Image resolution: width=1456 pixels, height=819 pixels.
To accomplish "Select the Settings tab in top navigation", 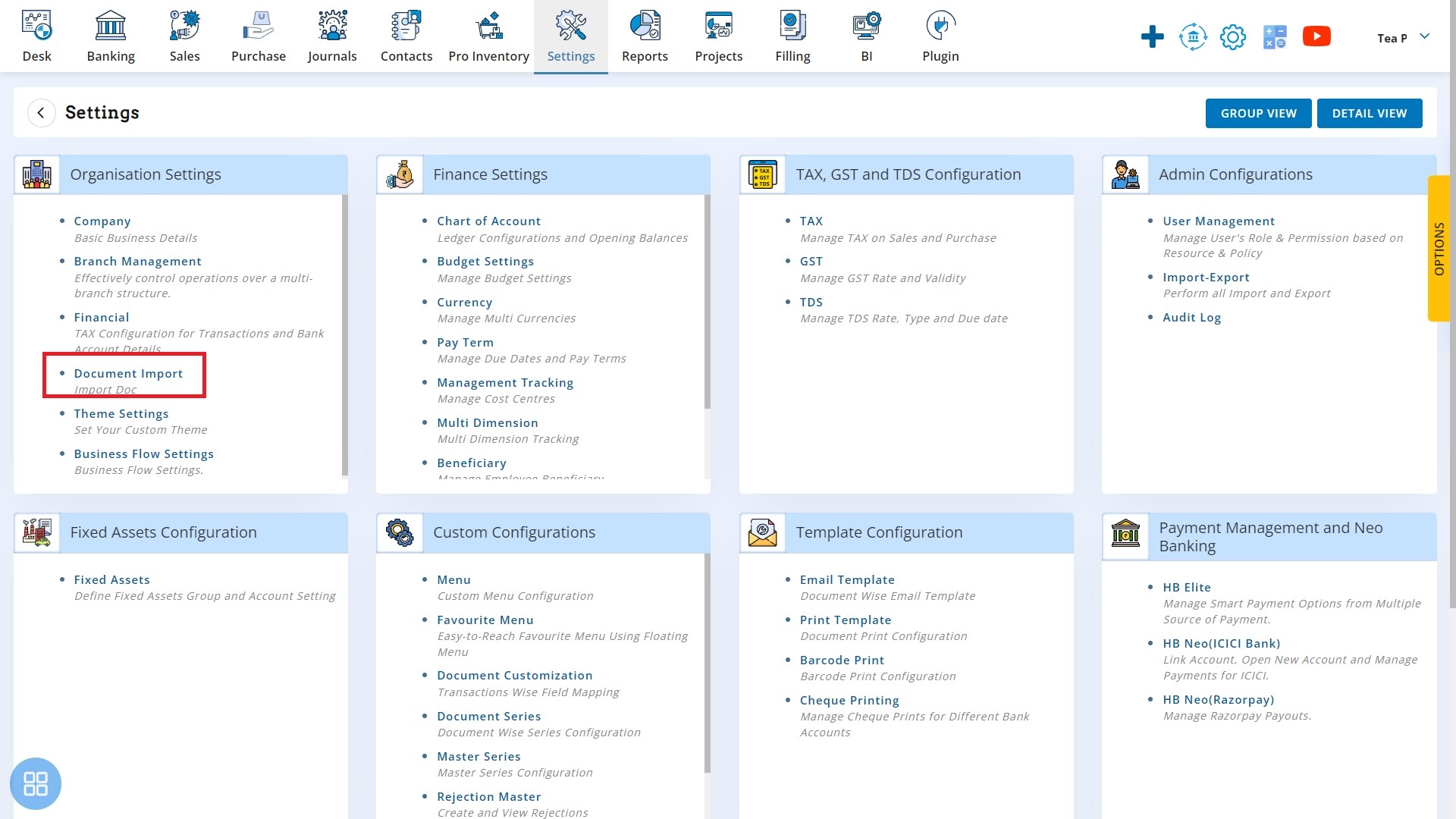I will 571,36.
